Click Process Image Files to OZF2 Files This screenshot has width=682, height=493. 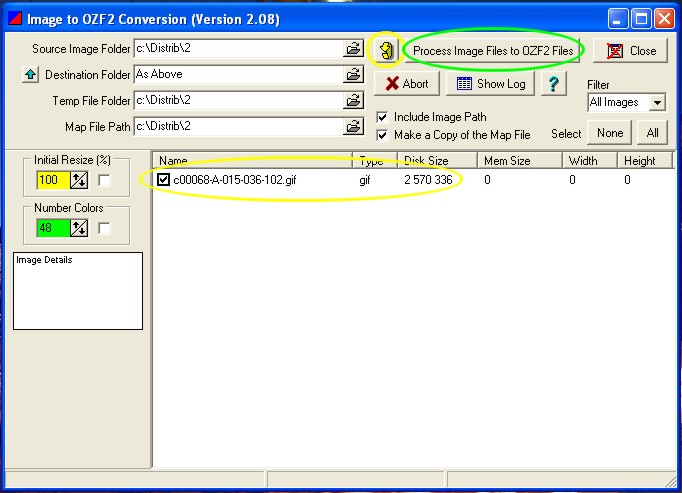tap(493, 51)
